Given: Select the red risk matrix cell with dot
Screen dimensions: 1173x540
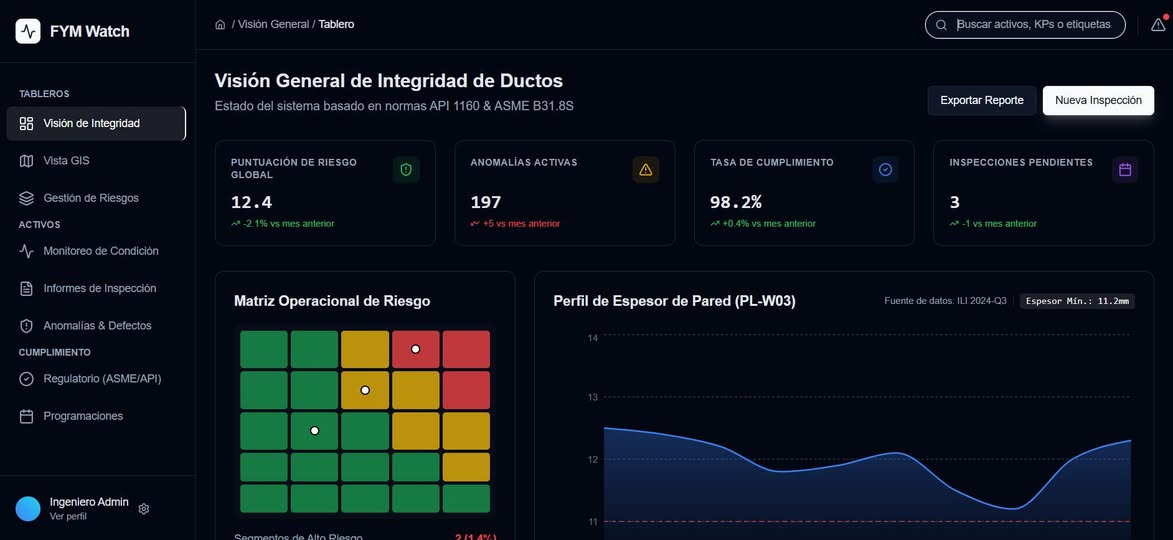Looking at the screenshot, I should tap(416, 349).
